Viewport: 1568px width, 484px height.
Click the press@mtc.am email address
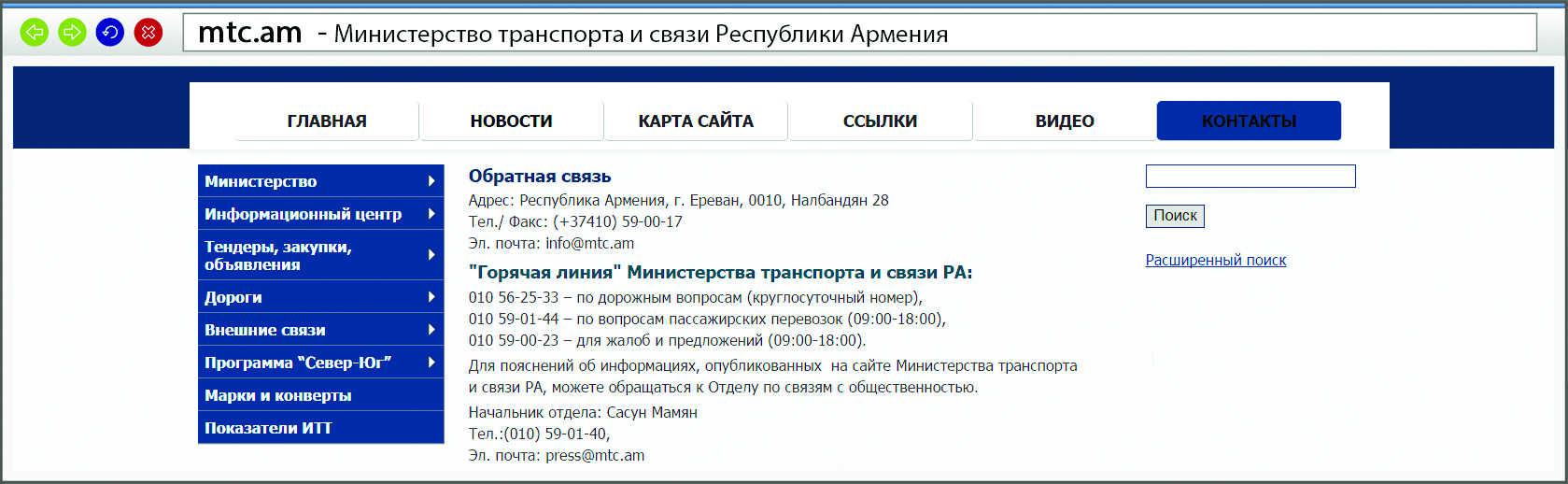595,455
